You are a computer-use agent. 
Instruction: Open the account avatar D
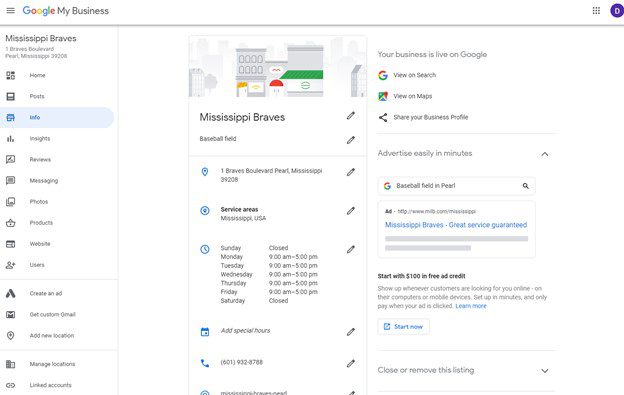click(x=617, y=11)
